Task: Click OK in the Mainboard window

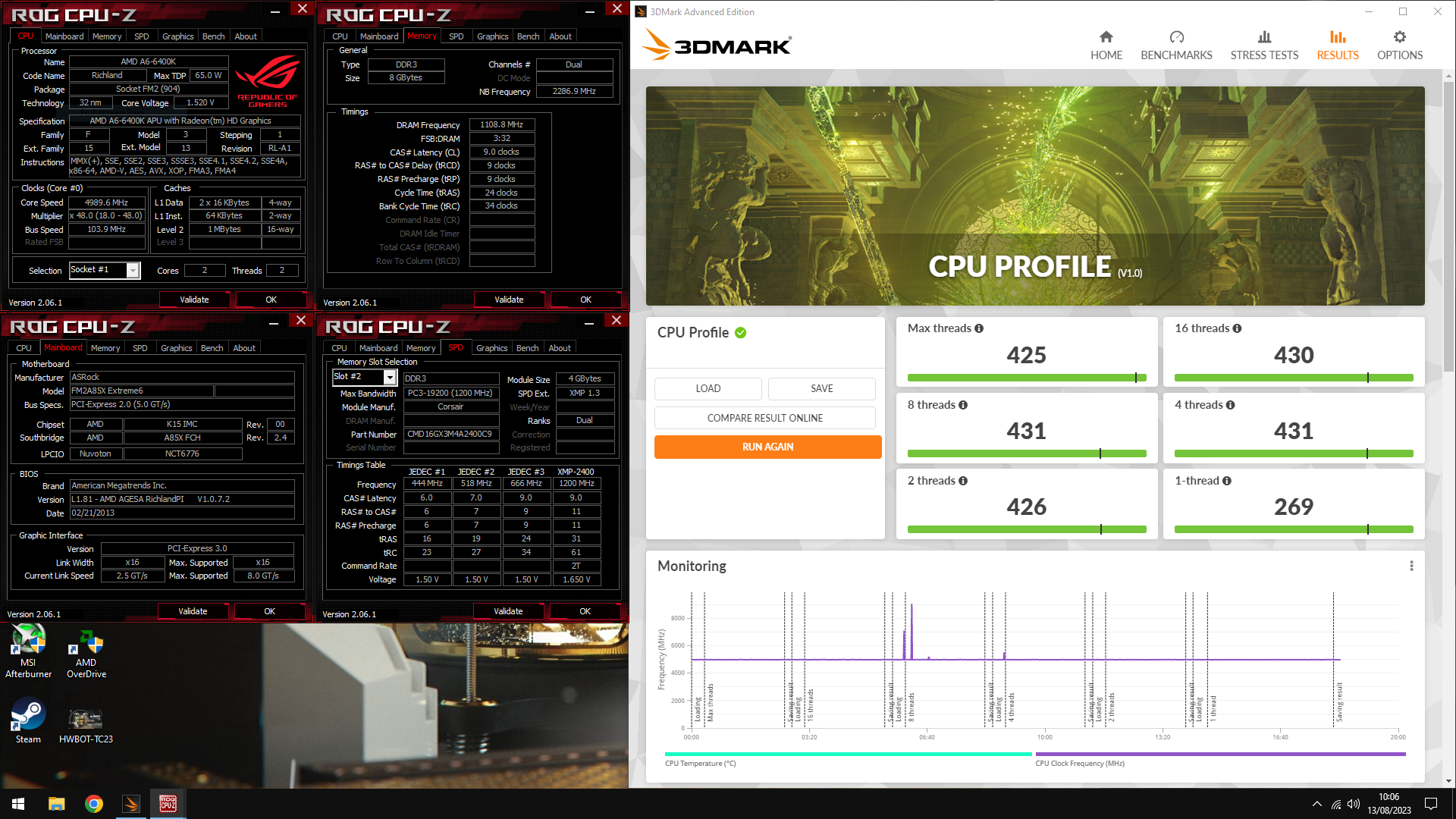Action: (x=269, y=611)
